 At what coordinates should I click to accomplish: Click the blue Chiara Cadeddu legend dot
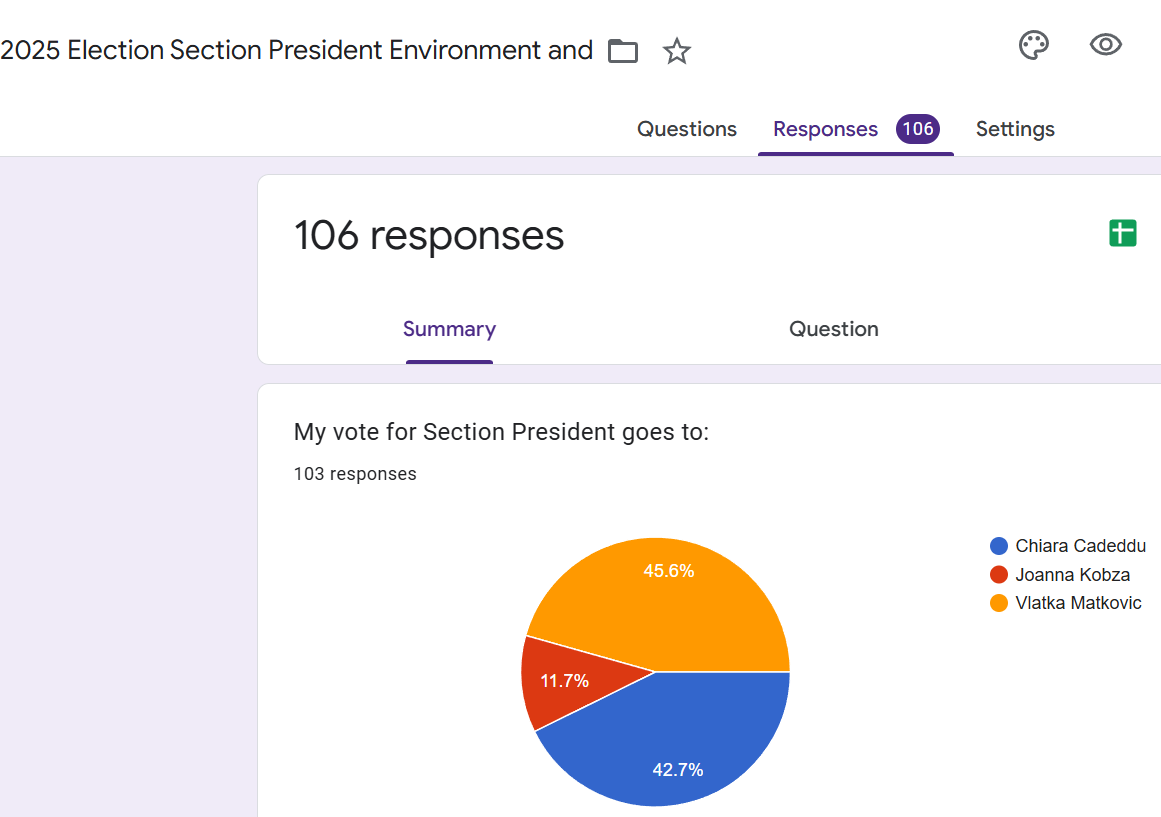pyautogui.click(x=998, y=546)
